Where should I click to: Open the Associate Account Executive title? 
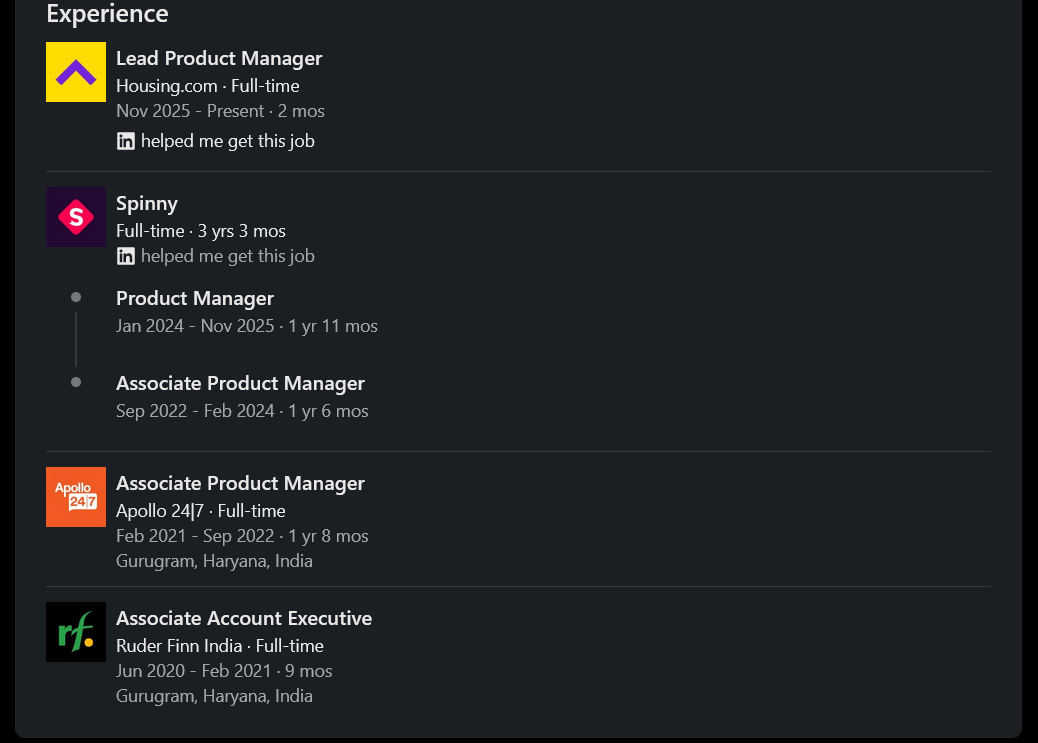(244, 618)
